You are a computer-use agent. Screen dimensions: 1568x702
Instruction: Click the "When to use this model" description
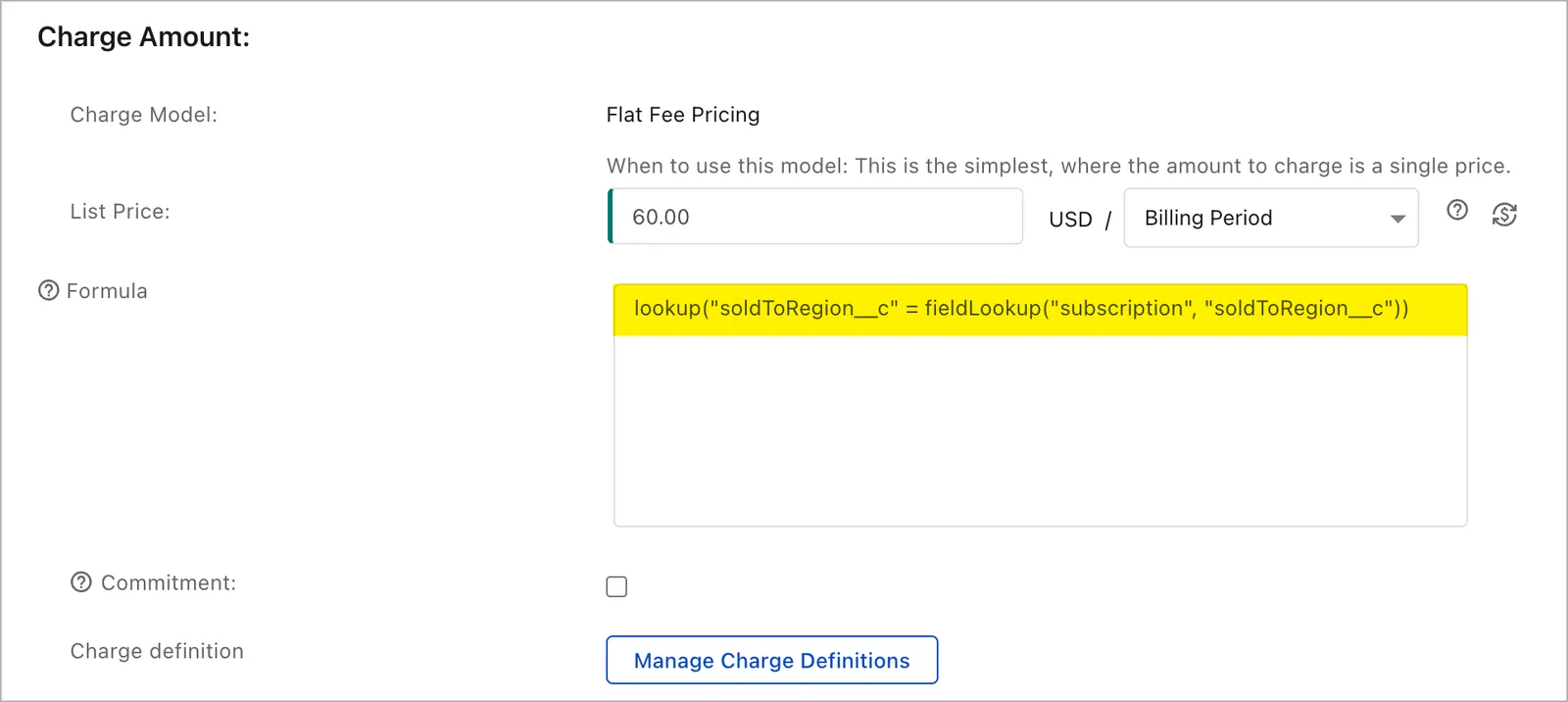pyautogui.click(x=1058, y=166)
